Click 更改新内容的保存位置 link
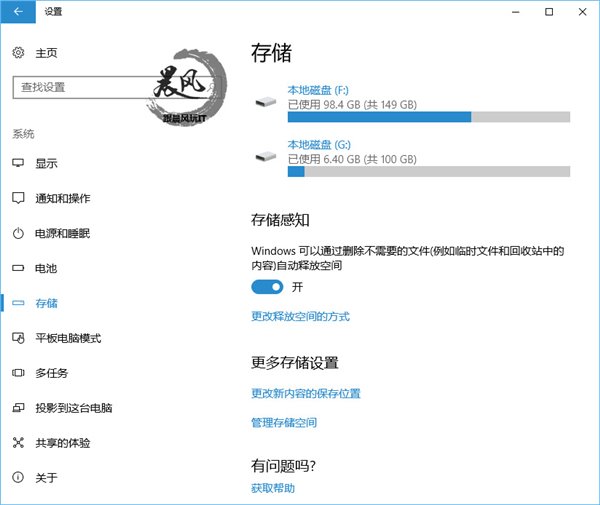This screenshot has height=505, width=600. (x=306, y=393)
